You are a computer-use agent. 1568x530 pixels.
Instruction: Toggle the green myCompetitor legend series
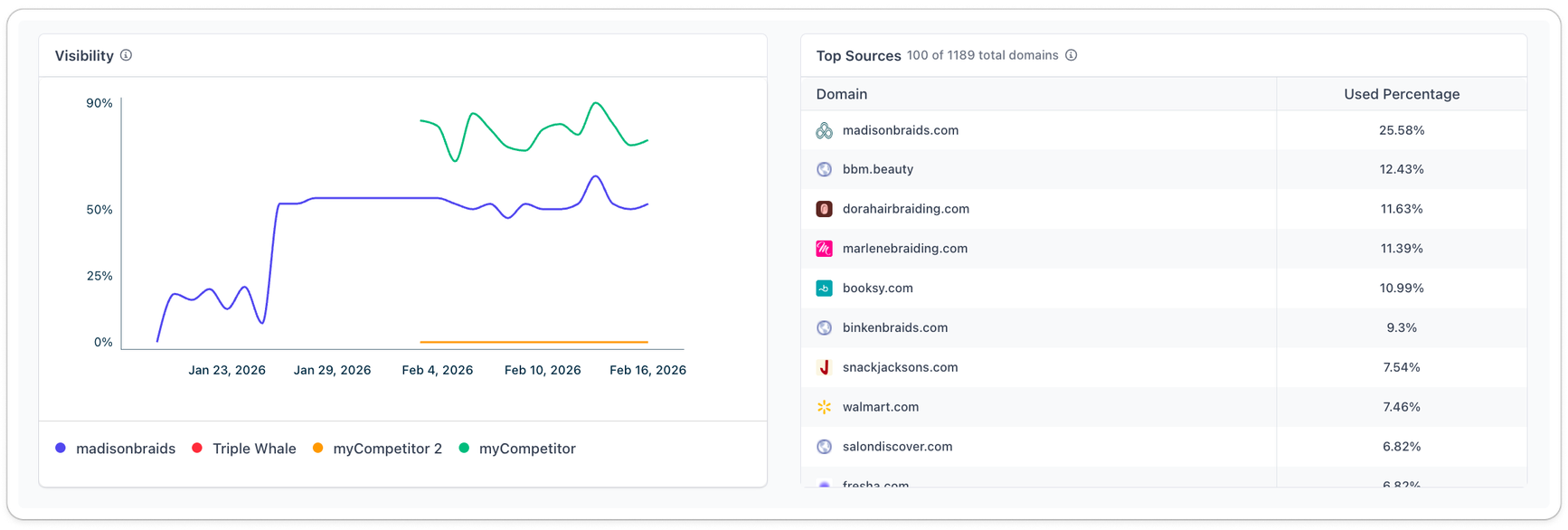click(x=517, y=449)
